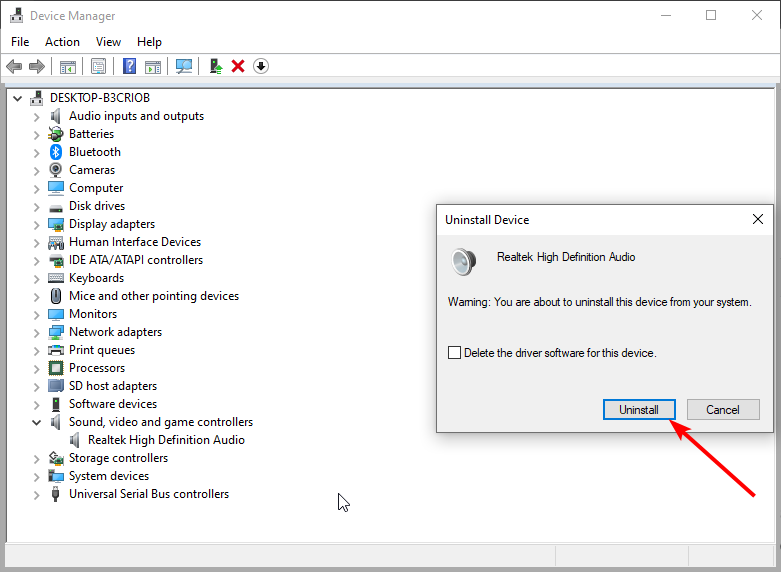Select the Cameras webcam icon

(x=56, y=170)
